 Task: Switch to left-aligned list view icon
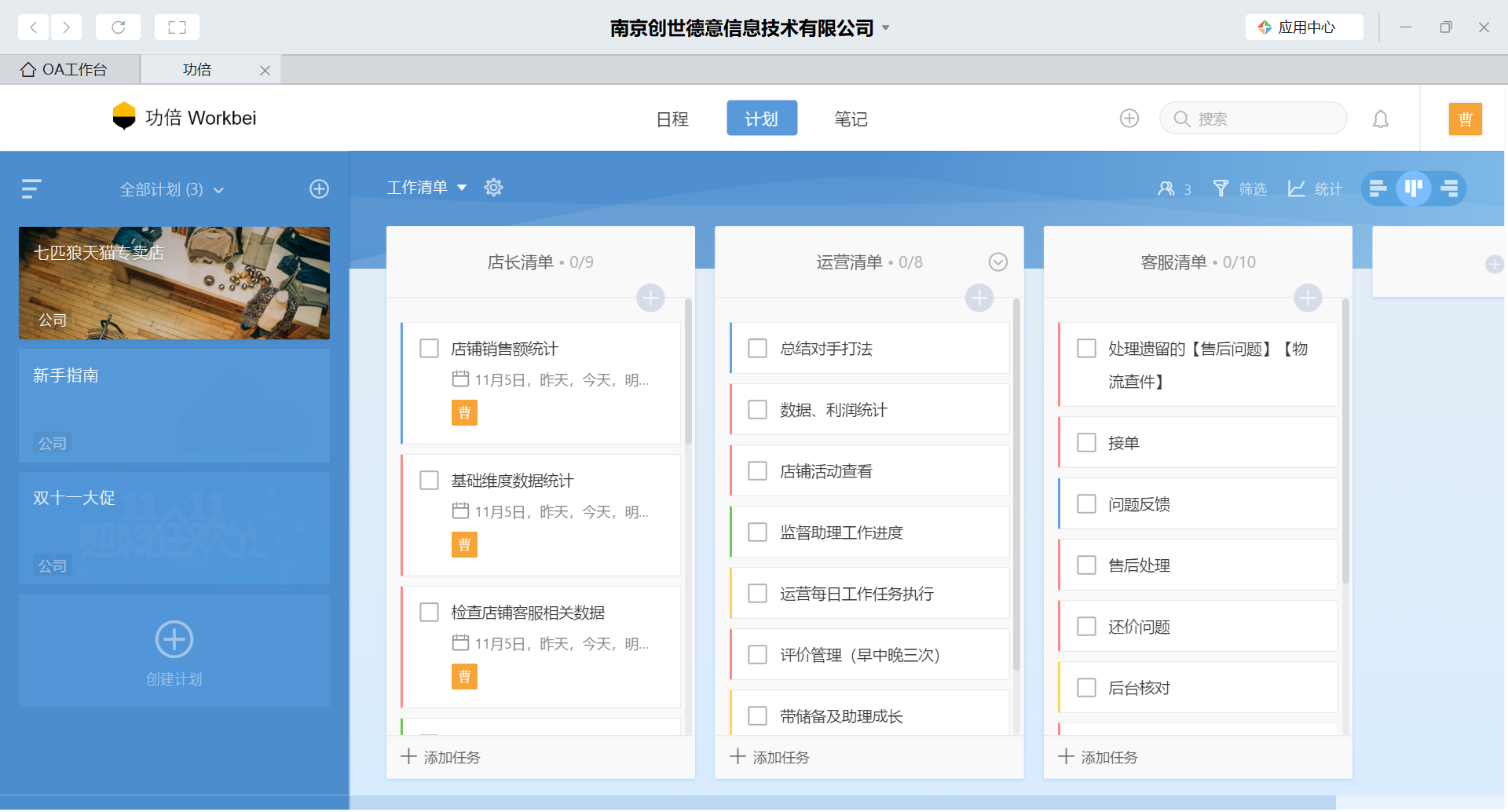click(1378, 188)
